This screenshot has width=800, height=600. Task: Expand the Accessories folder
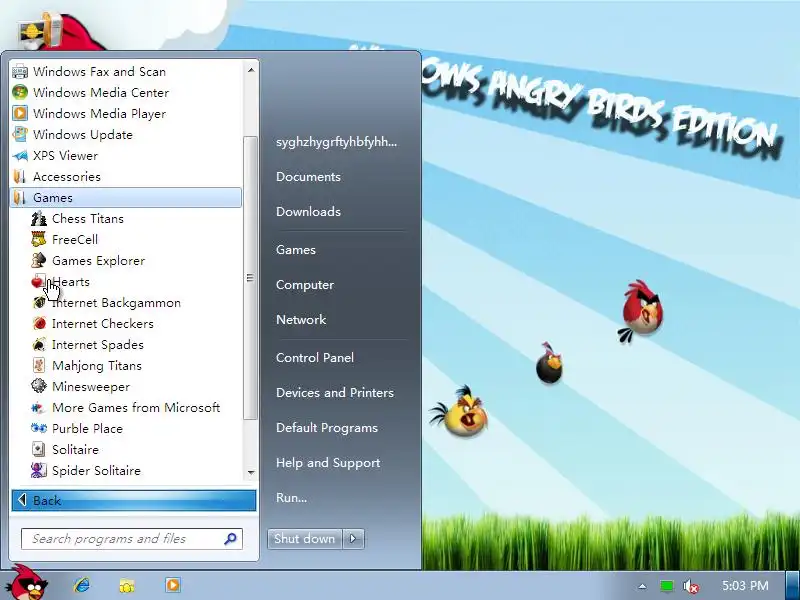tap(126, 177)
